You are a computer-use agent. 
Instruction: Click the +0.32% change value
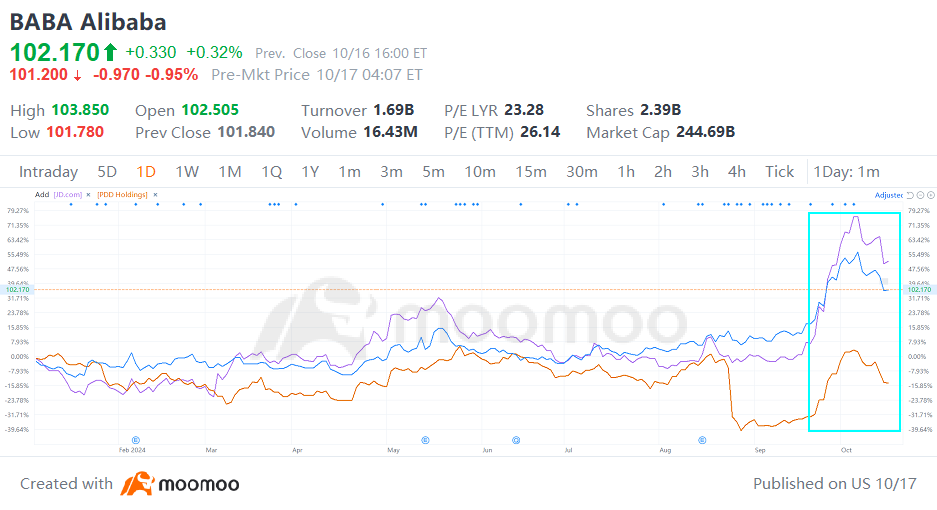(214, 53)
